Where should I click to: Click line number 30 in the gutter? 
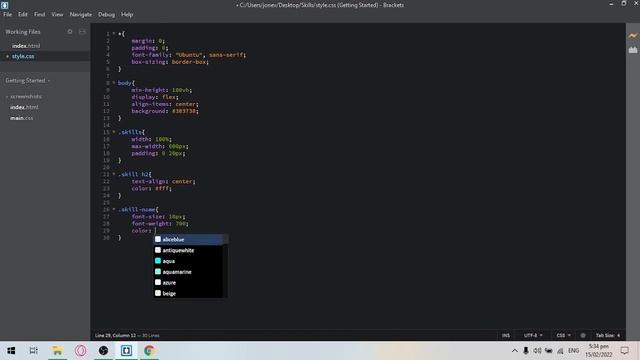coord(107,238)
